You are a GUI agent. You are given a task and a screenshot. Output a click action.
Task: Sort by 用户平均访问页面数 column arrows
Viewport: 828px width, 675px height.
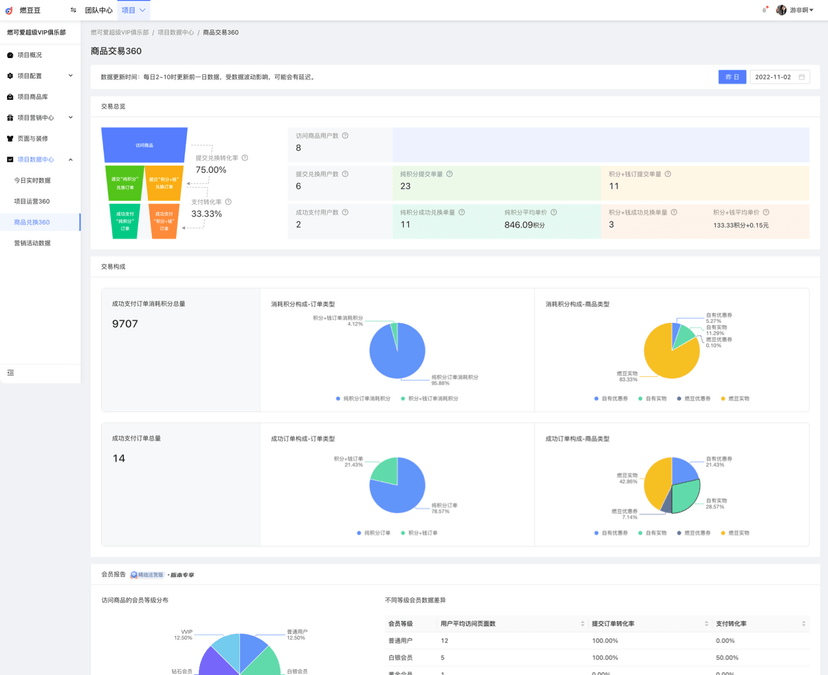[x=583, y=624]
